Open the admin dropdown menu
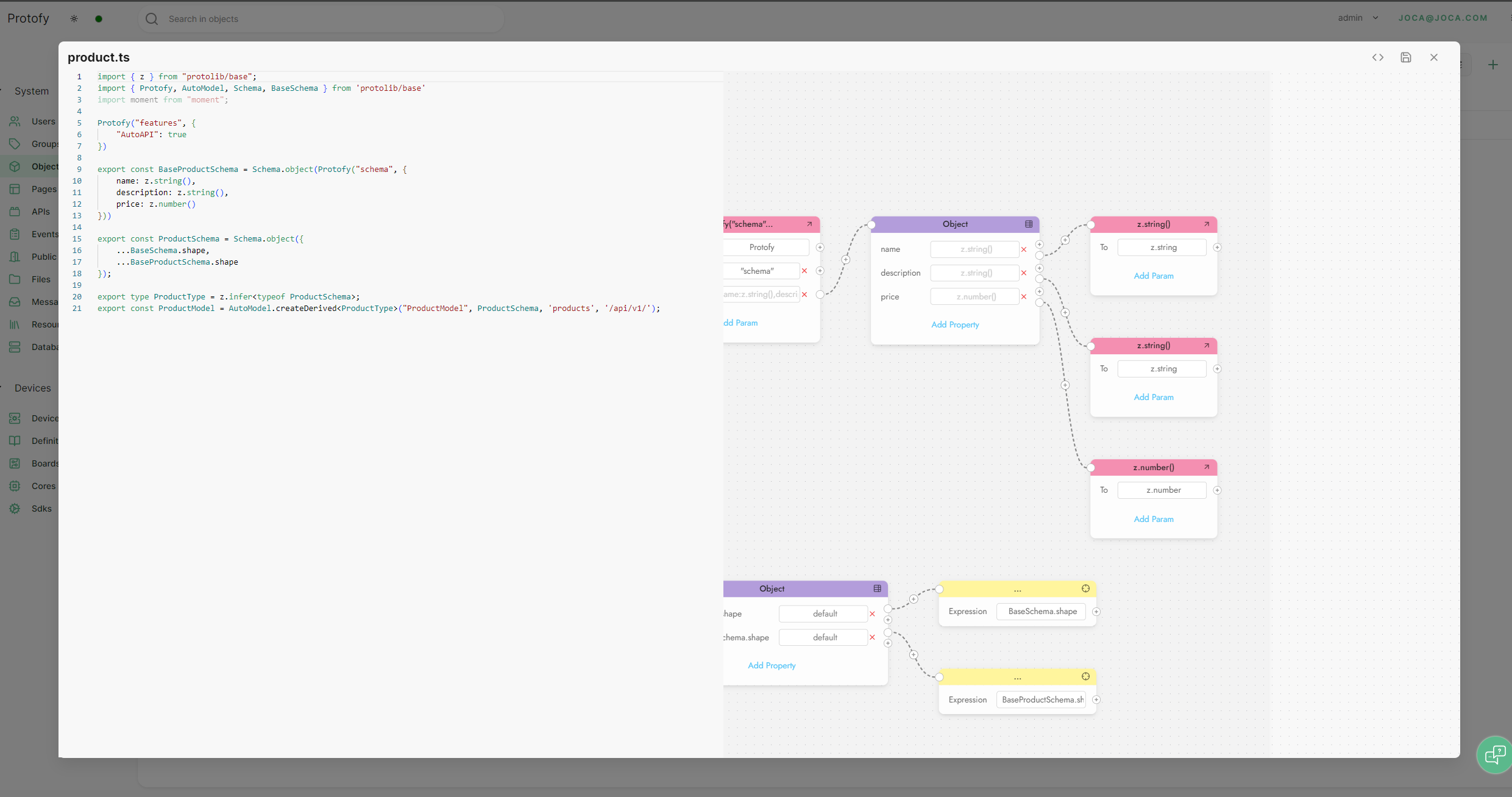1512x797 pixels. click(x=1358, y=18)
